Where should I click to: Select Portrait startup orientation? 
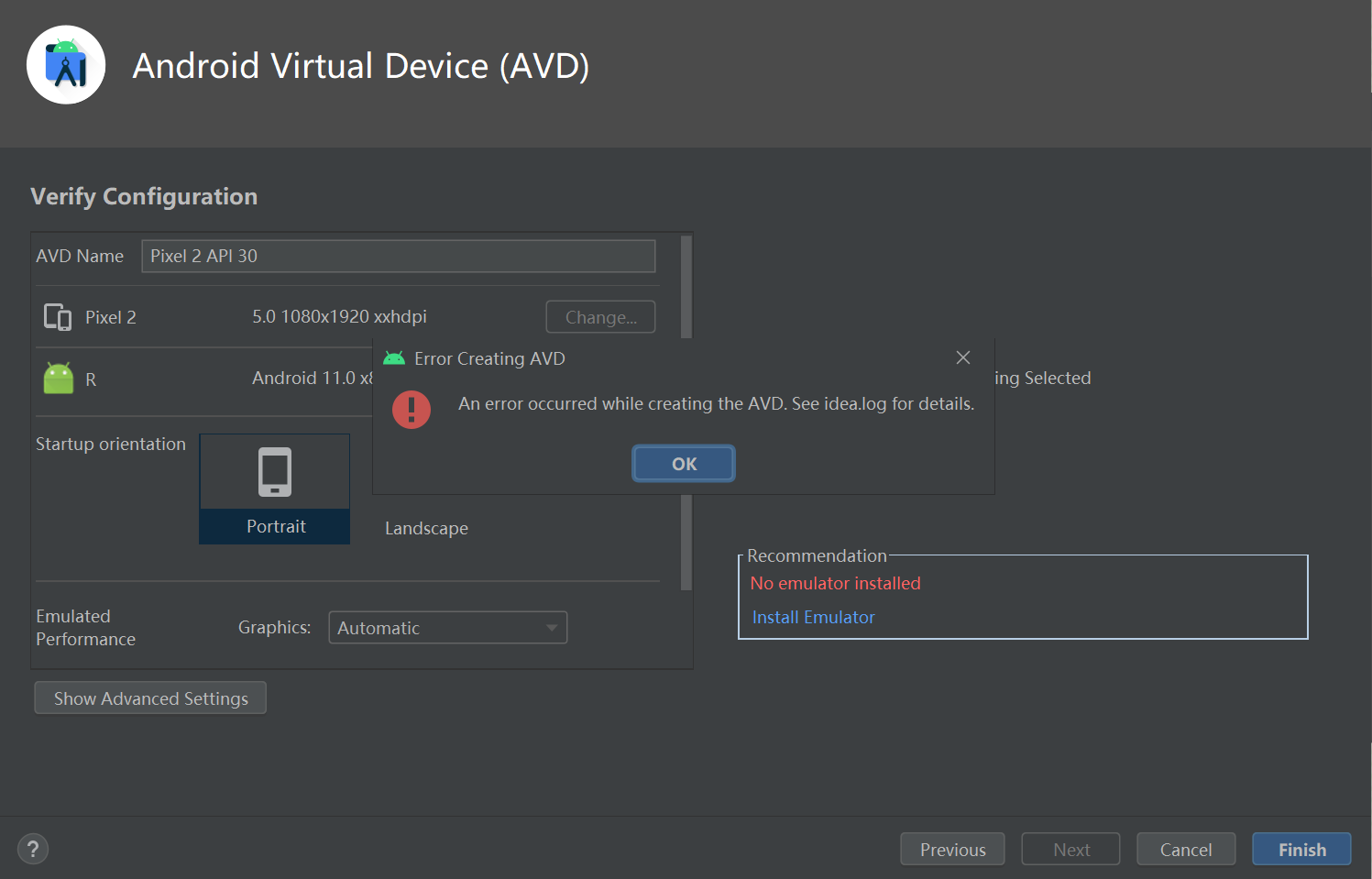coord(275,489)
